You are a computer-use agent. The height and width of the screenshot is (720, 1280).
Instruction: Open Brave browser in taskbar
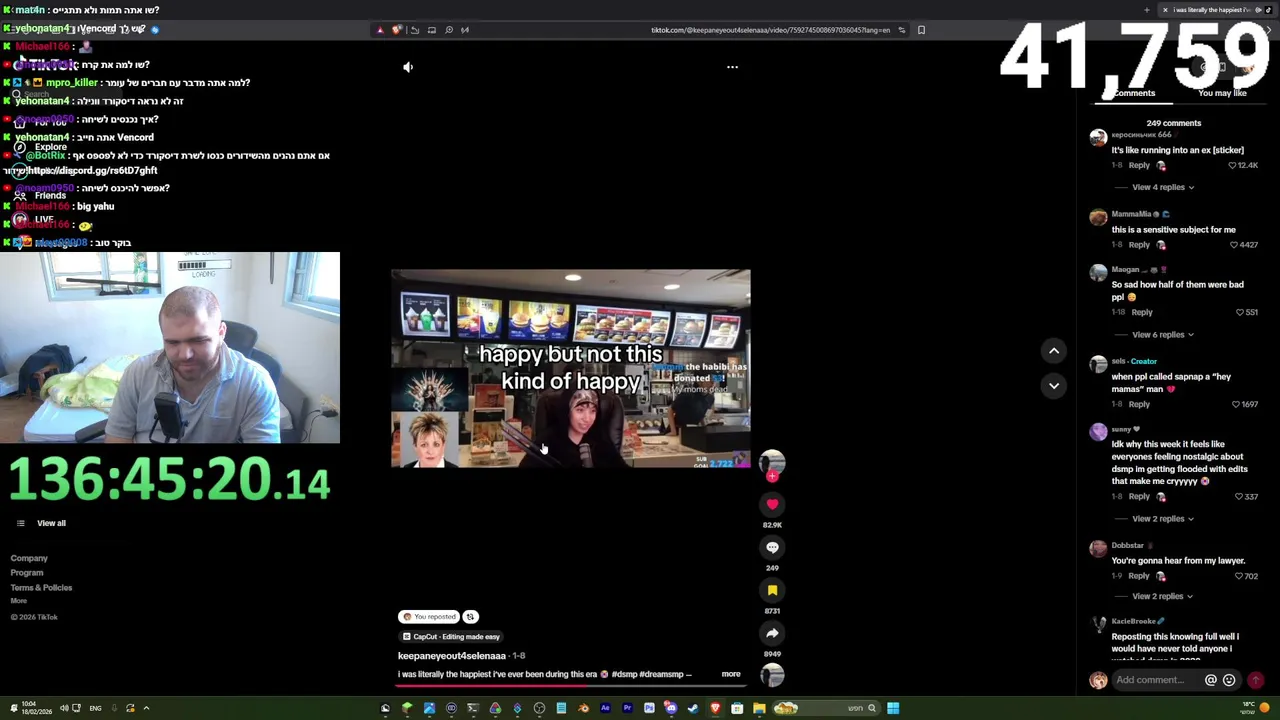[715, 708]
